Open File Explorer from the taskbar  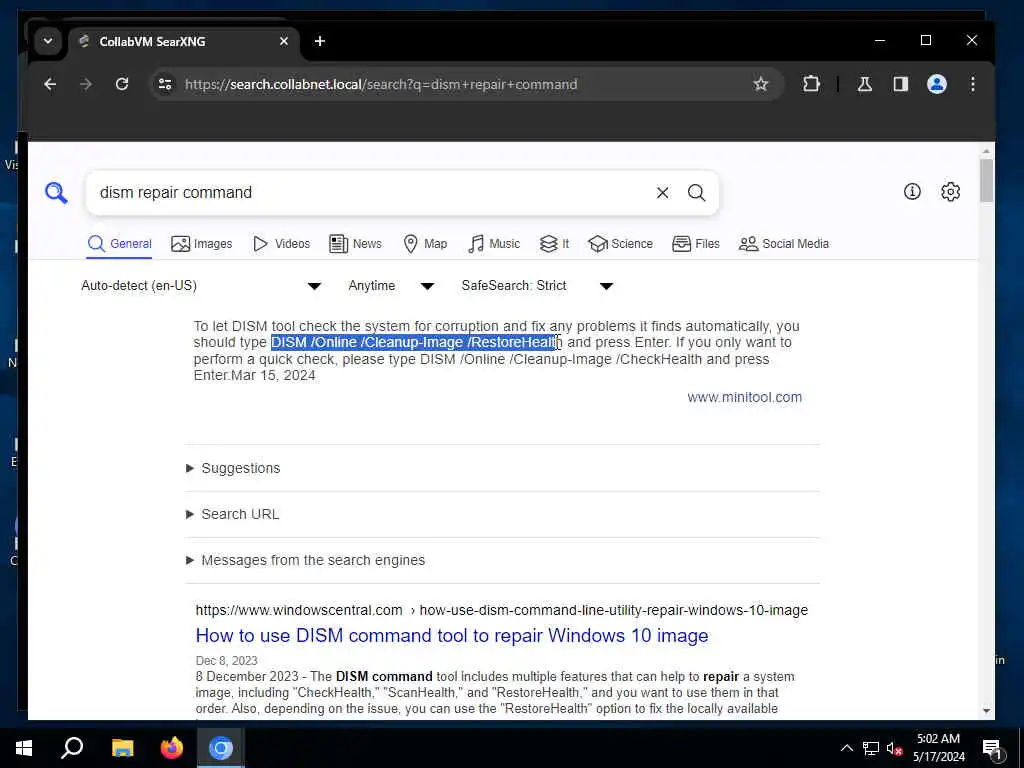tap(122, 748)
